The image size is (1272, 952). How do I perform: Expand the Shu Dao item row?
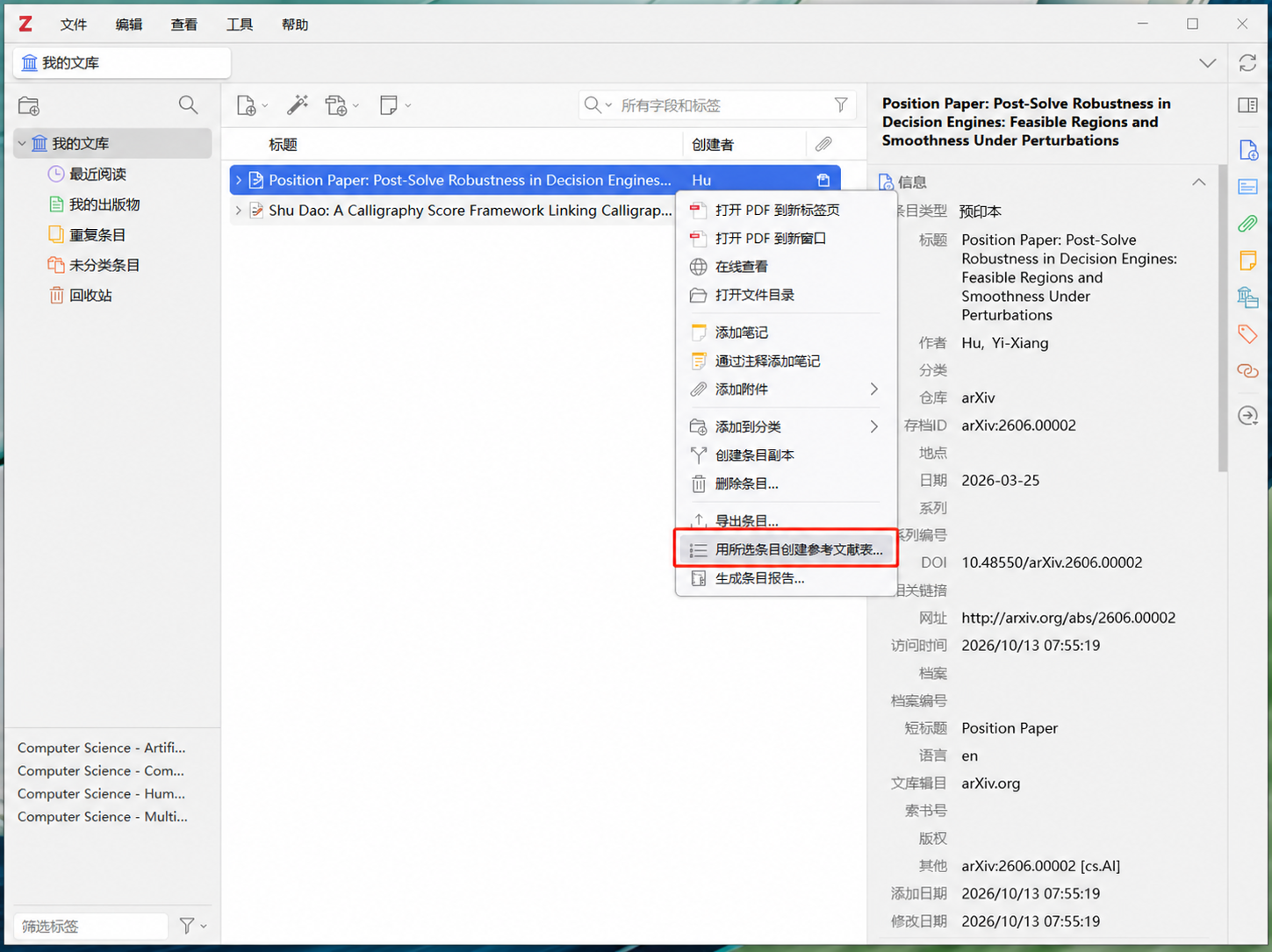[238, 211]
